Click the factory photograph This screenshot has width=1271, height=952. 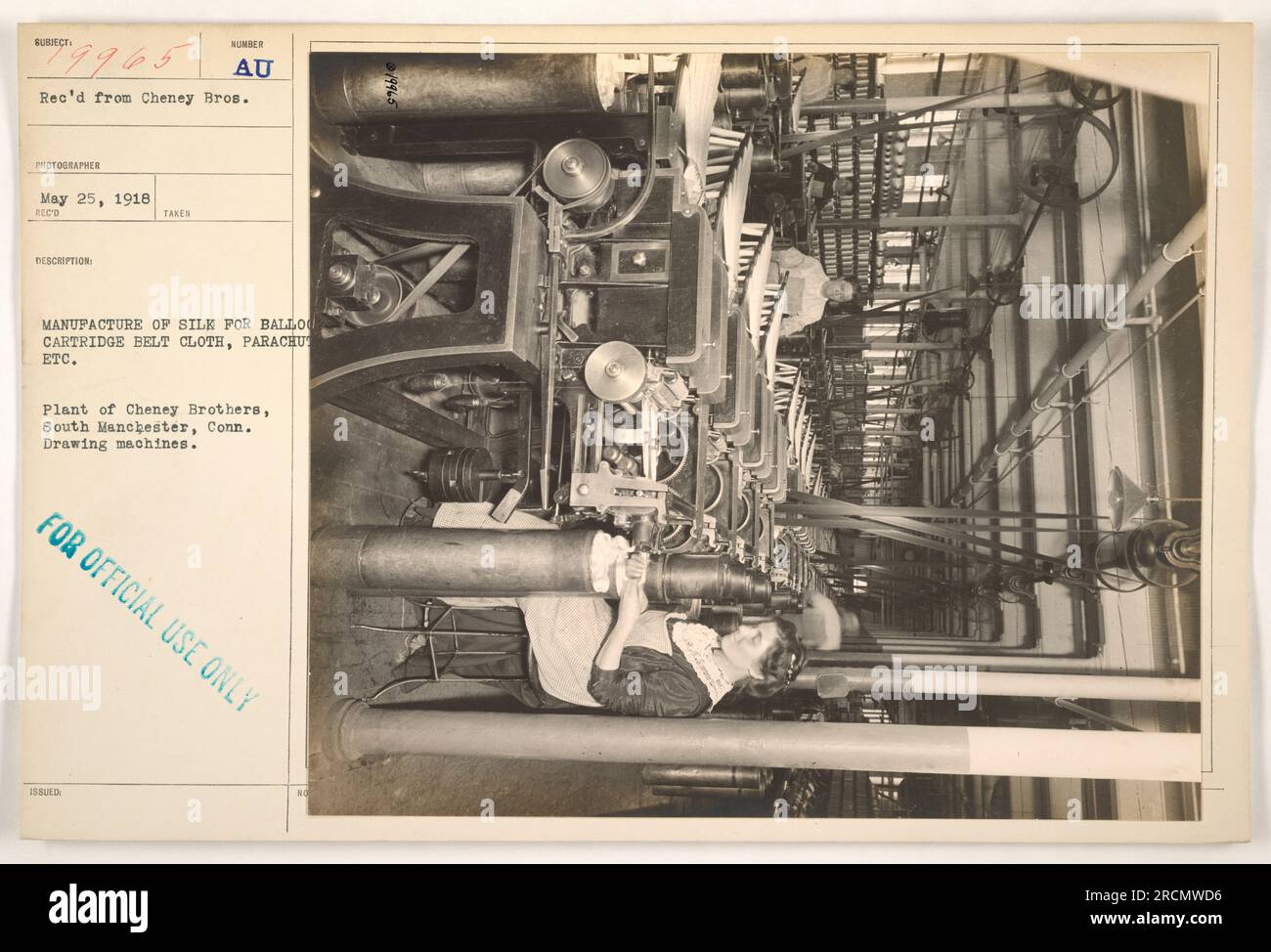click(755, 436)
